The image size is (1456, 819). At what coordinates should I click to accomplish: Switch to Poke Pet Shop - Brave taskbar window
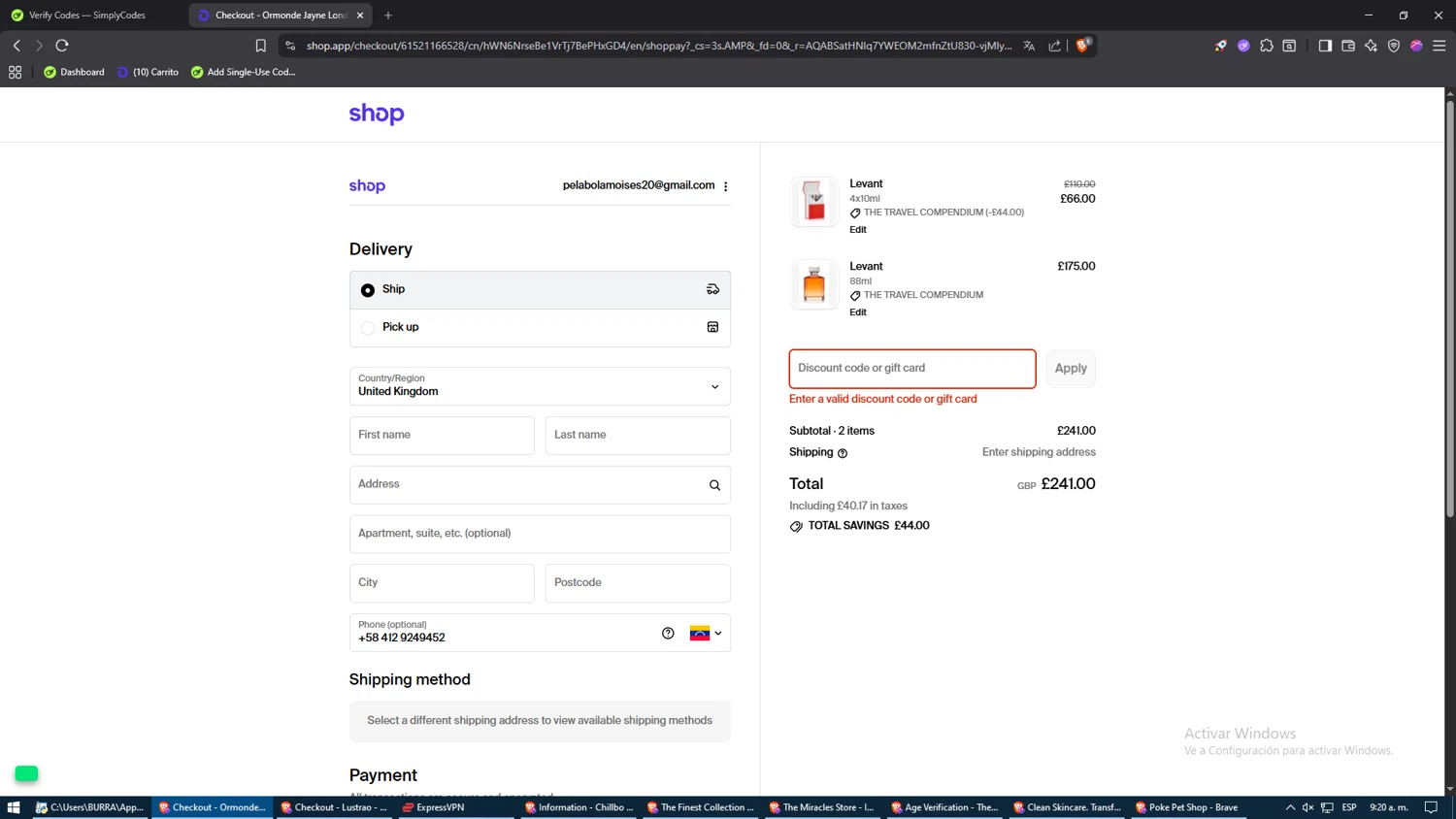(1189, 807)
